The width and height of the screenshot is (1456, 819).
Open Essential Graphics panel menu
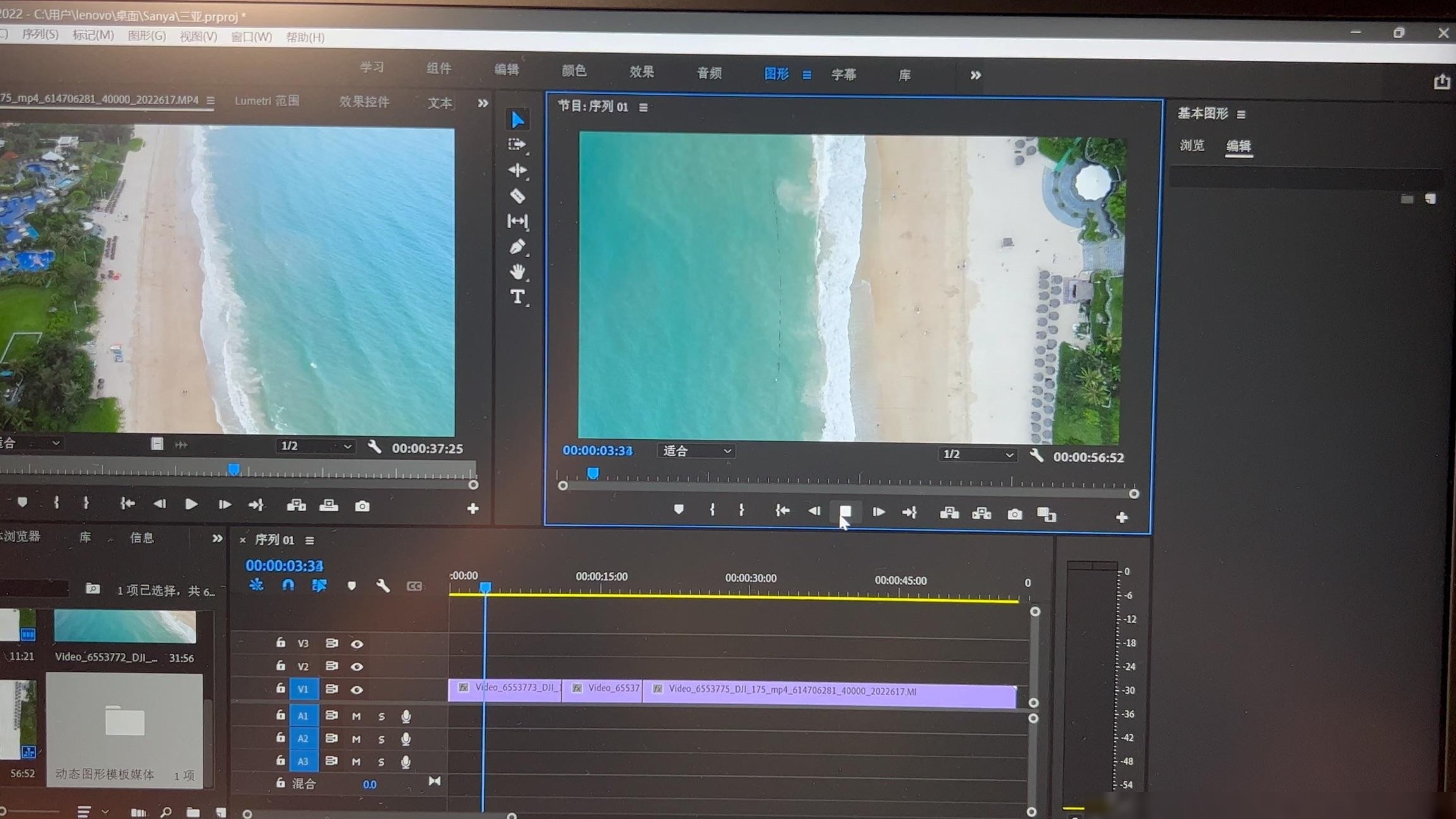point(1241,114)
